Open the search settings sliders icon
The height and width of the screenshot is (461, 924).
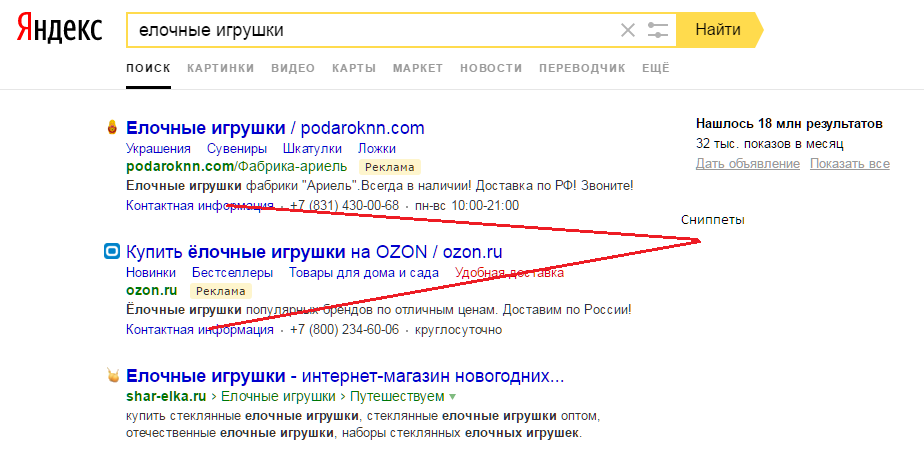tap(658, 29)
